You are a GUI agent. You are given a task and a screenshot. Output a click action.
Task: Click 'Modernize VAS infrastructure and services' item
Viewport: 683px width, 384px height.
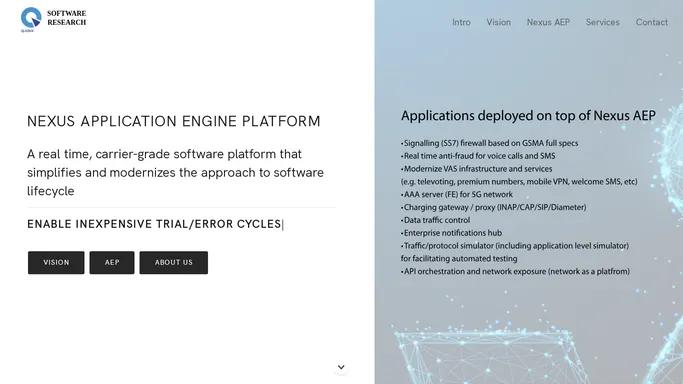click(477, 169)
